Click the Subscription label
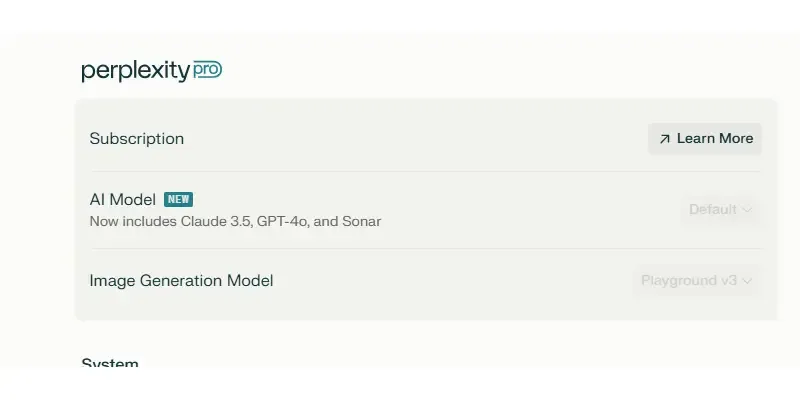 [137, 139]
